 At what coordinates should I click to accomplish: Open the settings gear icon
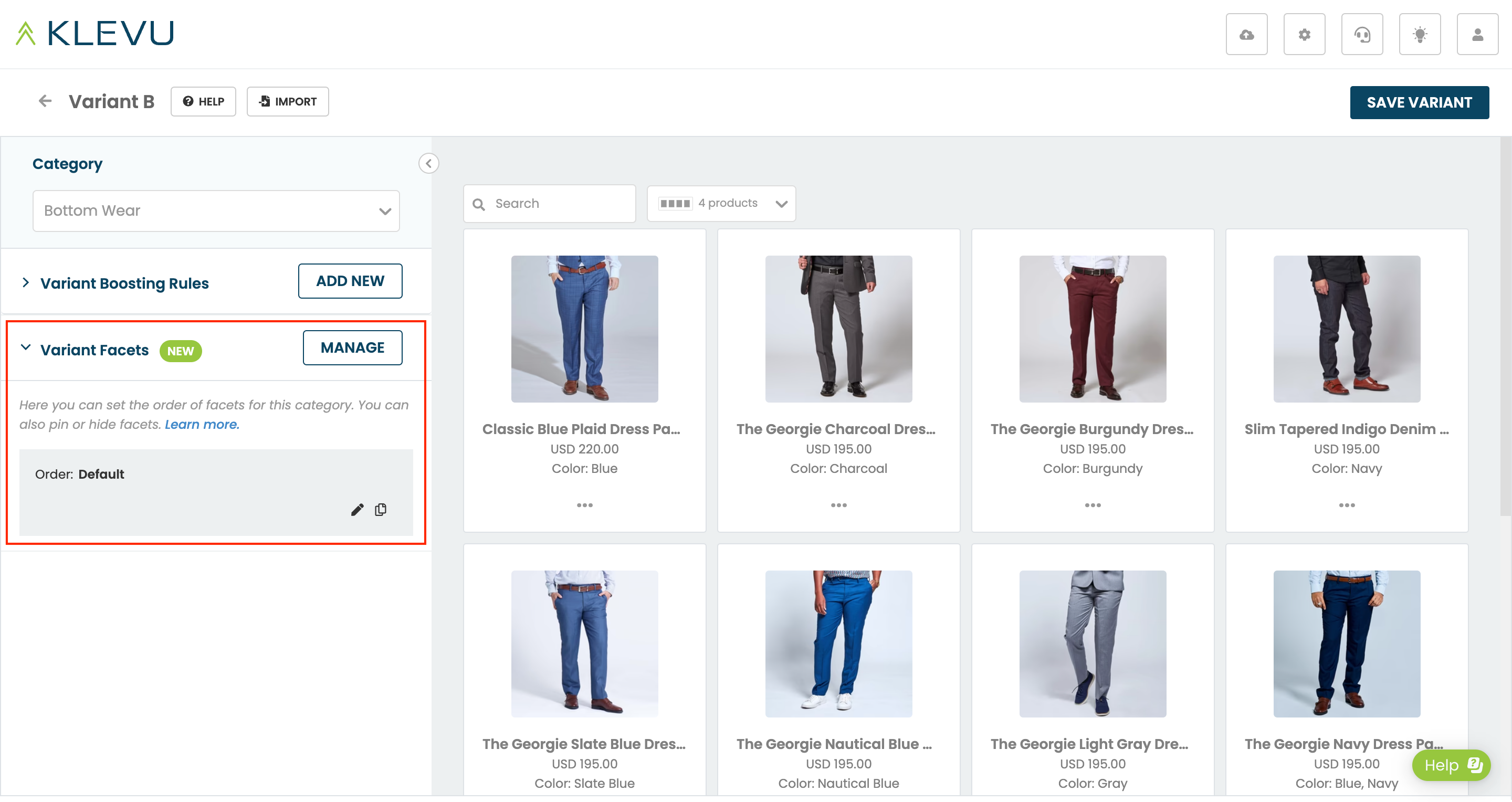point(1304,34)
